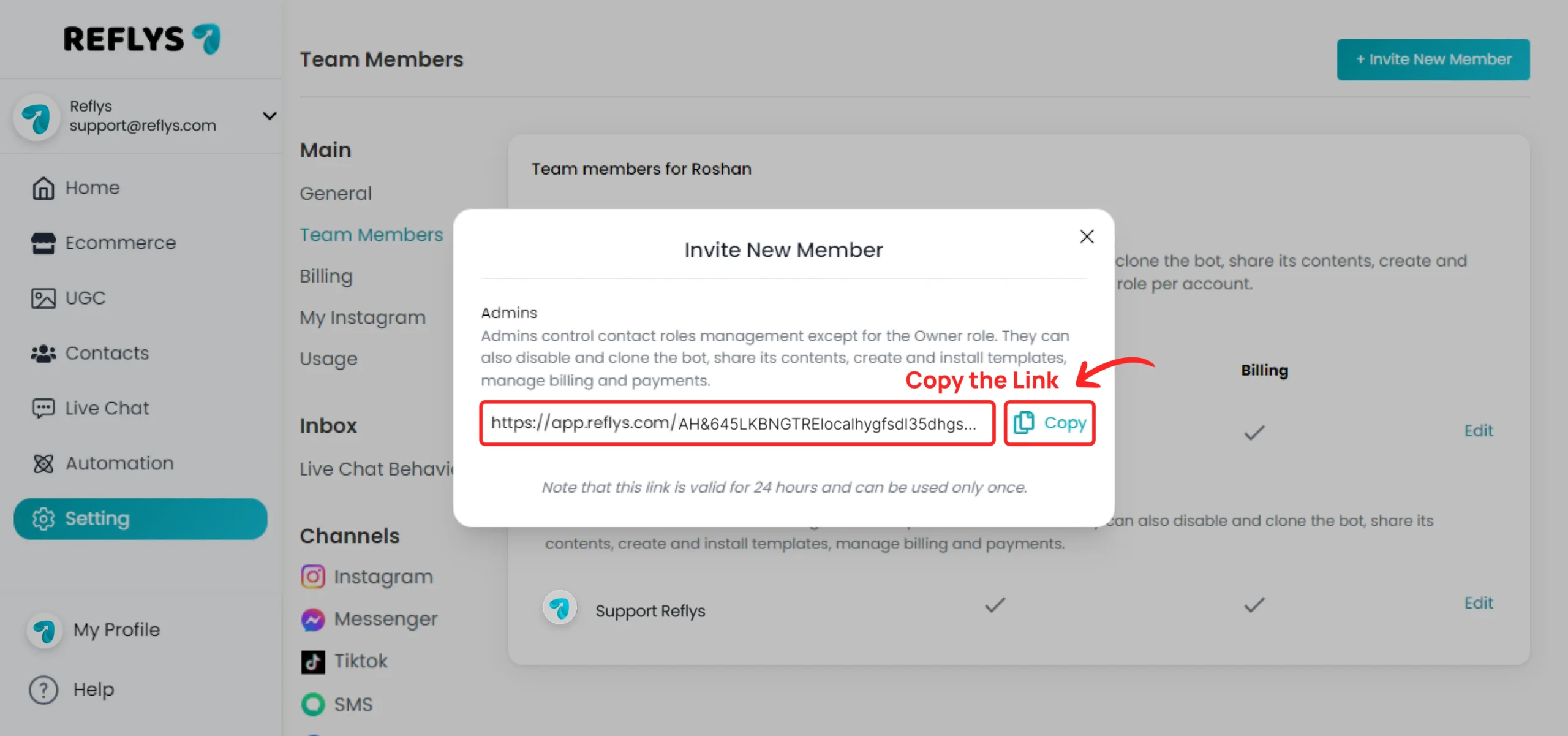This screenshot has width=1568, height=736.
Task: Toggle billing checkmark in upper member row
Action: [1254, 433]
